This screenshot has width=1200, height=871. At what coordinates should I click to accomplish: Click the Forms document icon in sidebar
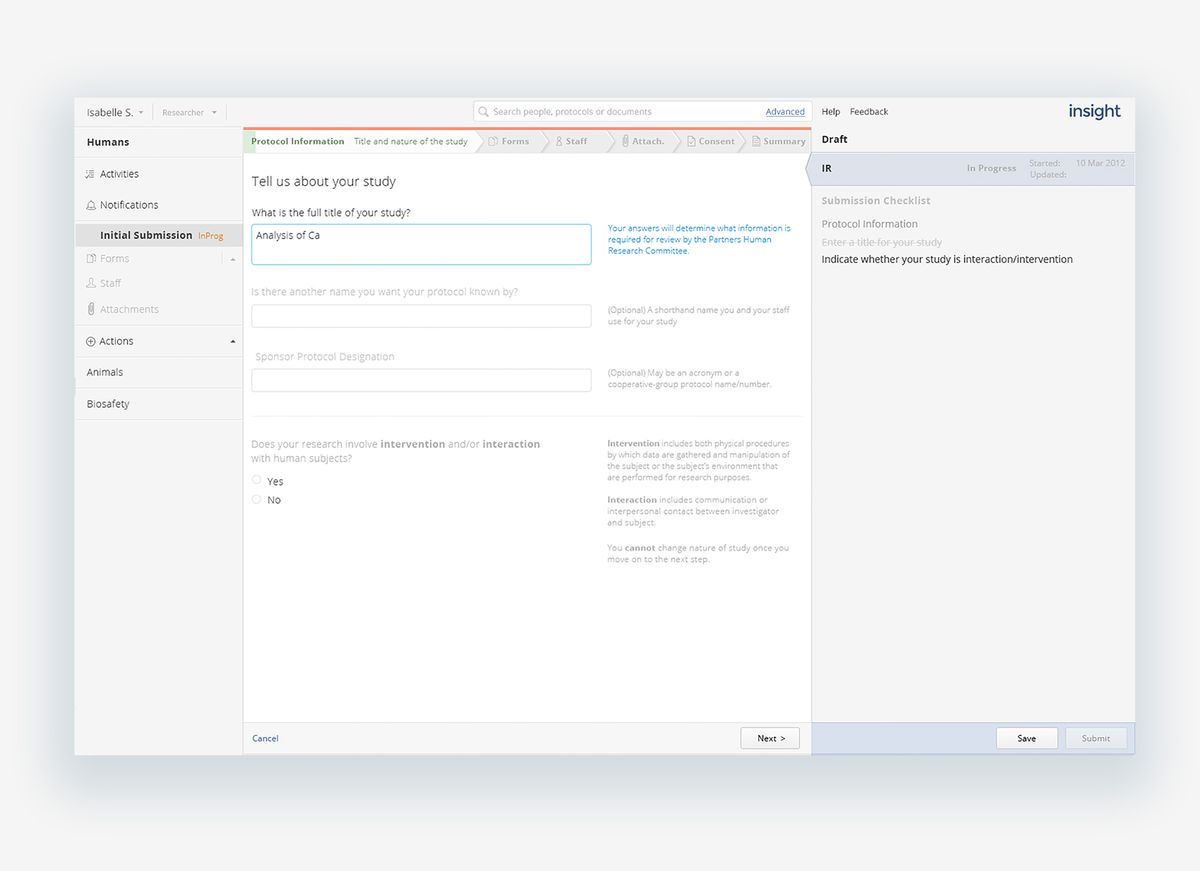(91, 259)
